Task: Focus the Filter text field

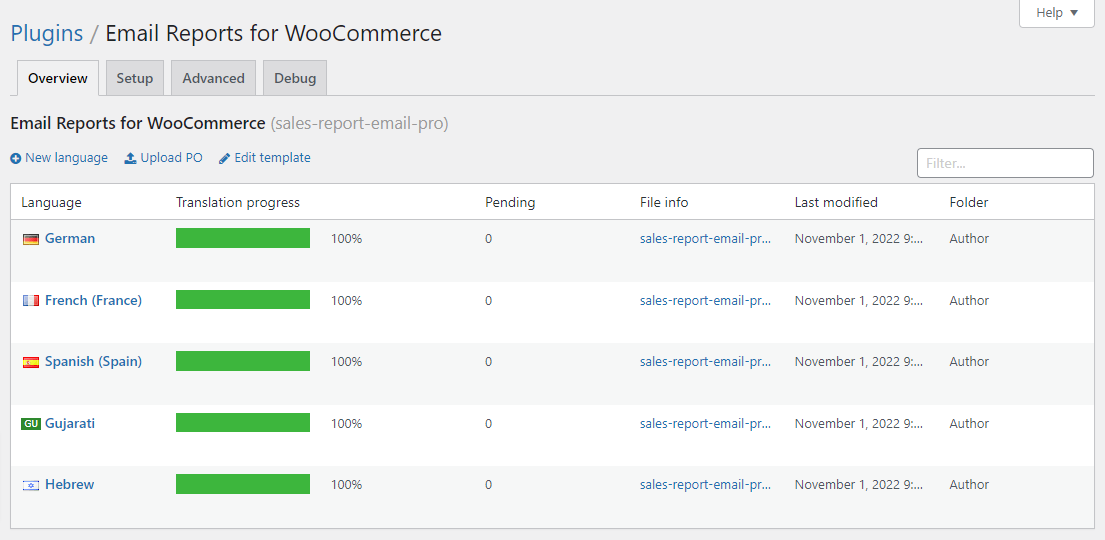Action: (x=1005, y=163)
